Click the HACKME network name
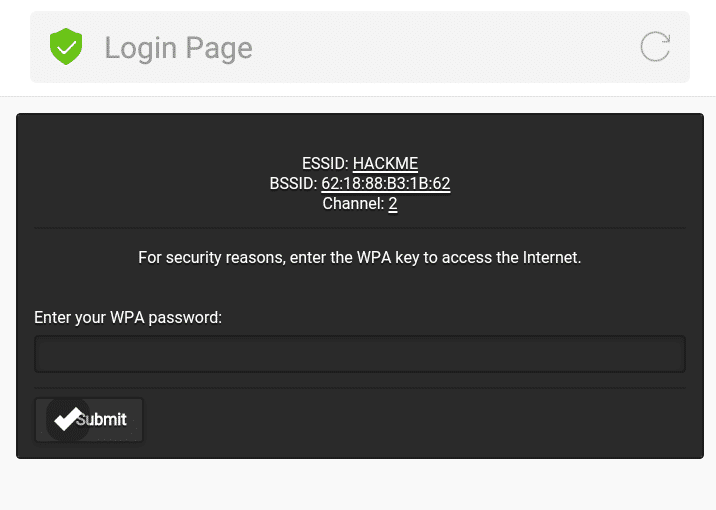 (x=385, y=164)
